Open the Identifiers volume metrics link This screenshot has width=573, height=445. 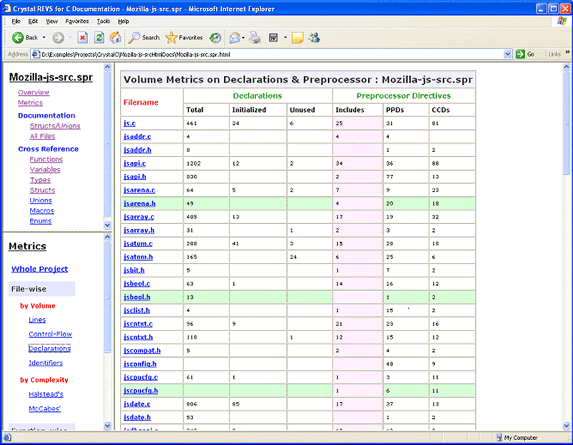coord(46,363)
